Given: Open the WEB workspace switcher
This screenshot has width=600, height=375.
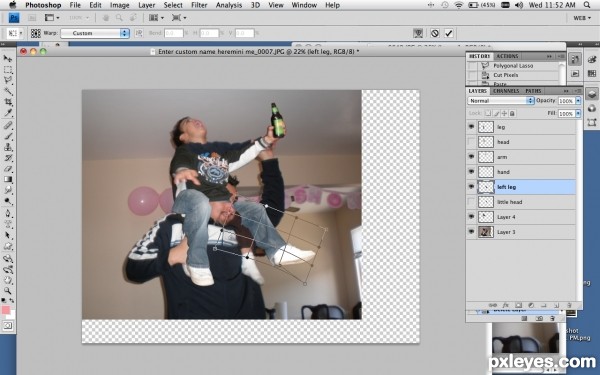Looking at the screenshot, I should 582,18.
